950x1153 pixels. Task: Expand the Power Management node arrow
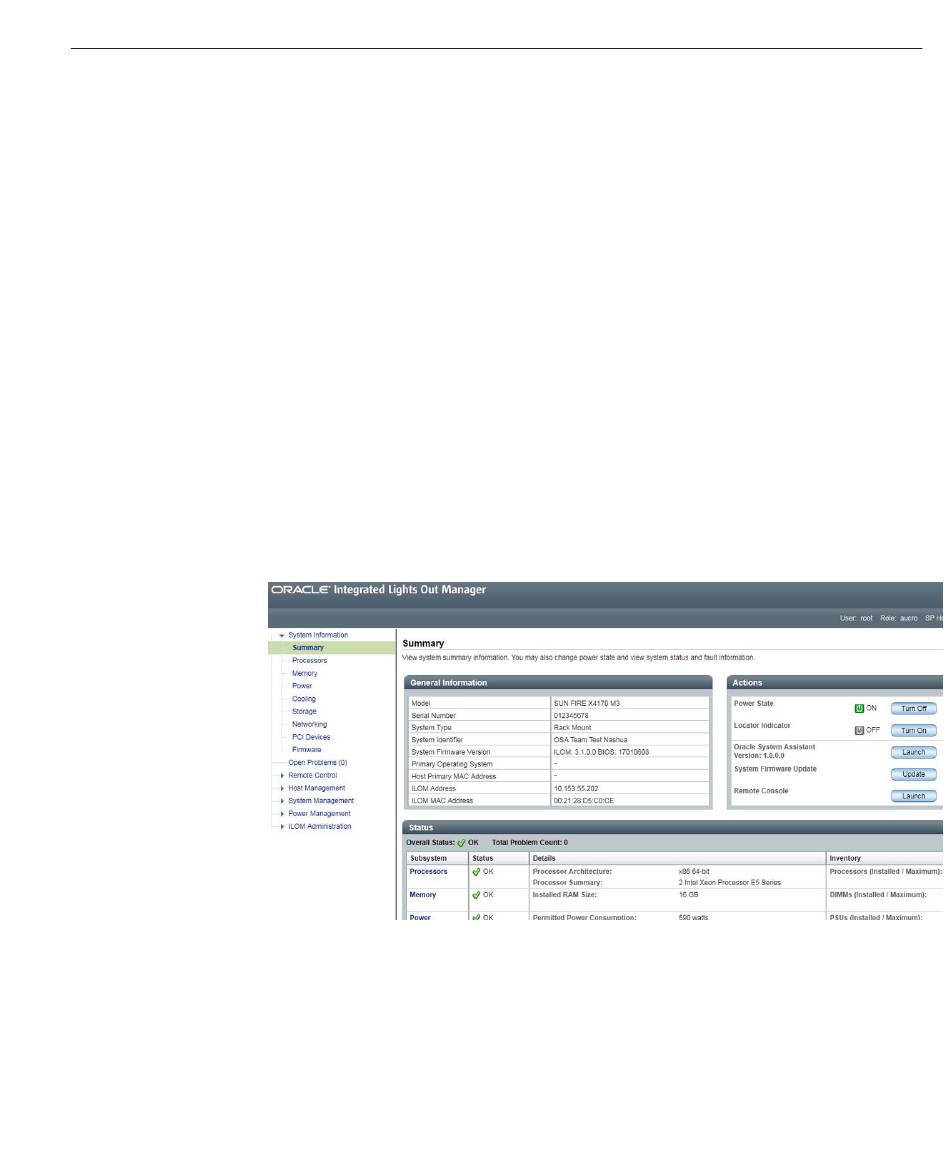pos(282,814)
